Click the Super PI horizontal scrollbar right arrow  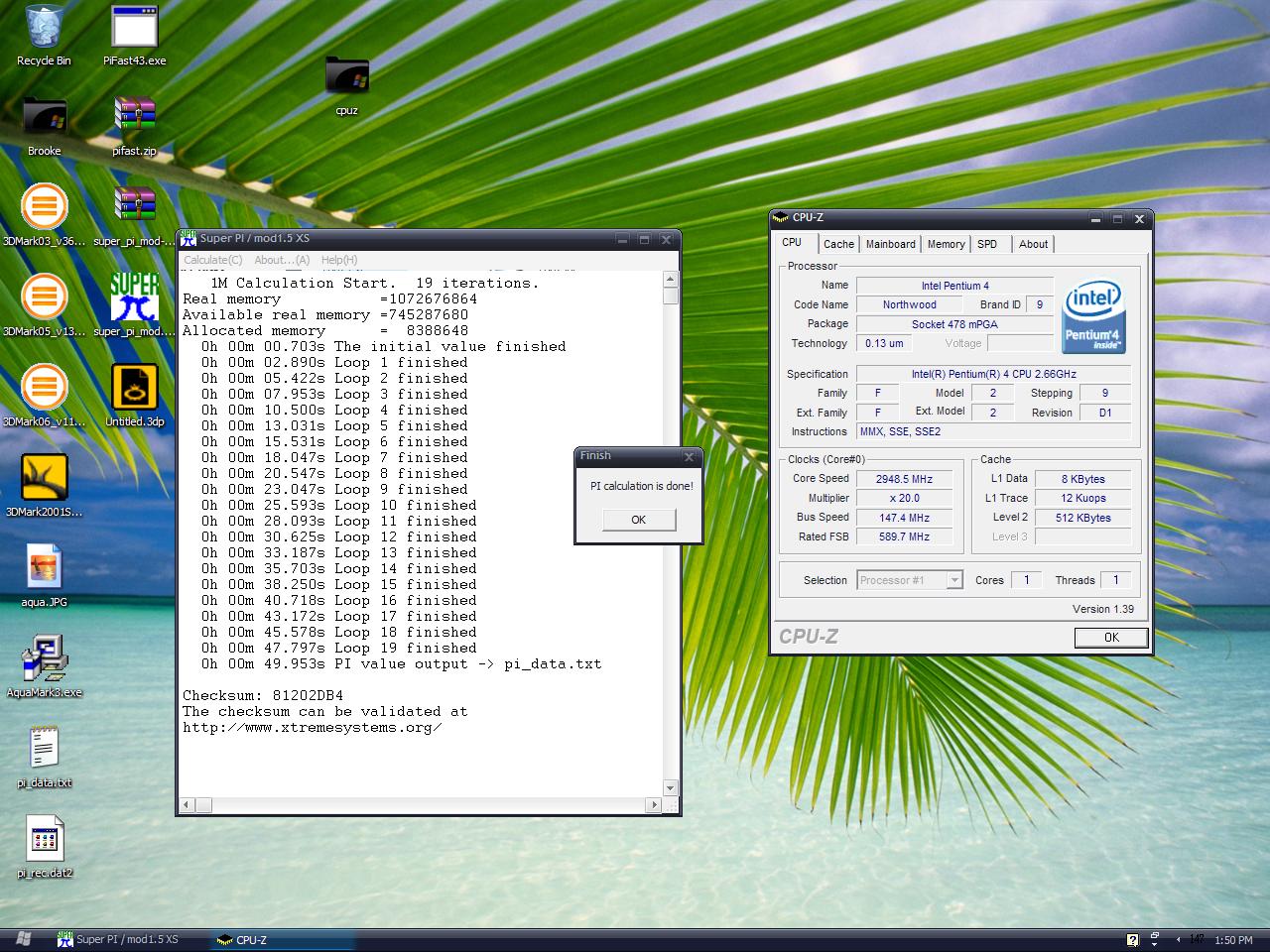(654, 805)
